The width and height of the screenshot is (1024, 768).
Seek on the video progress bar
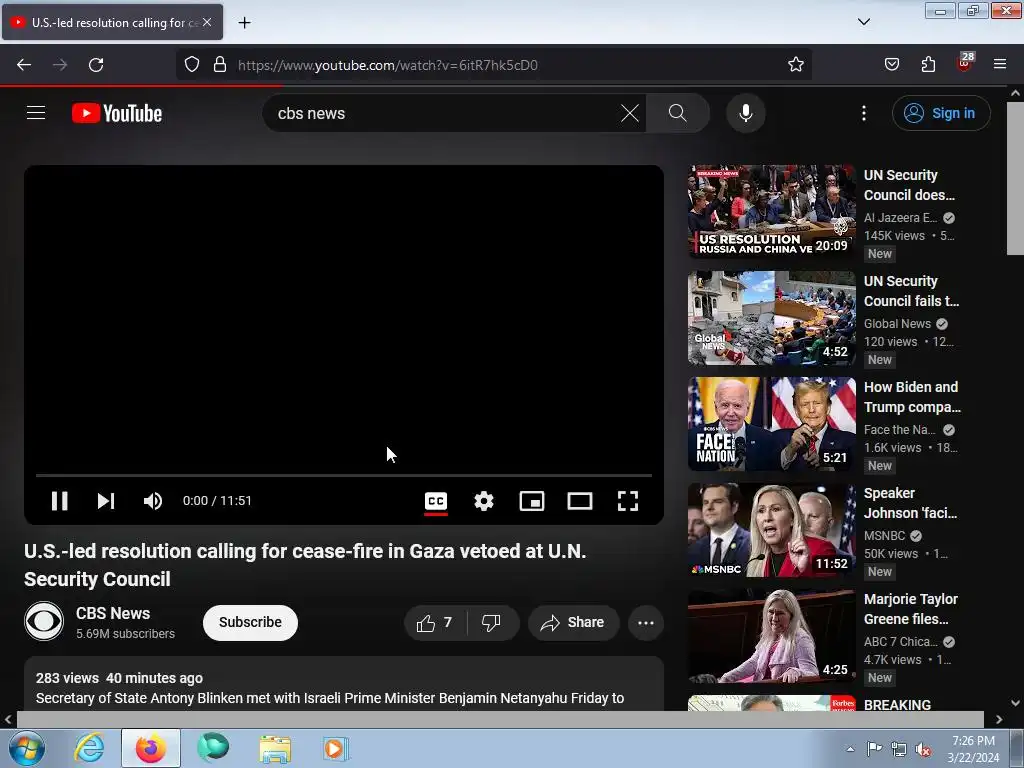344,475
